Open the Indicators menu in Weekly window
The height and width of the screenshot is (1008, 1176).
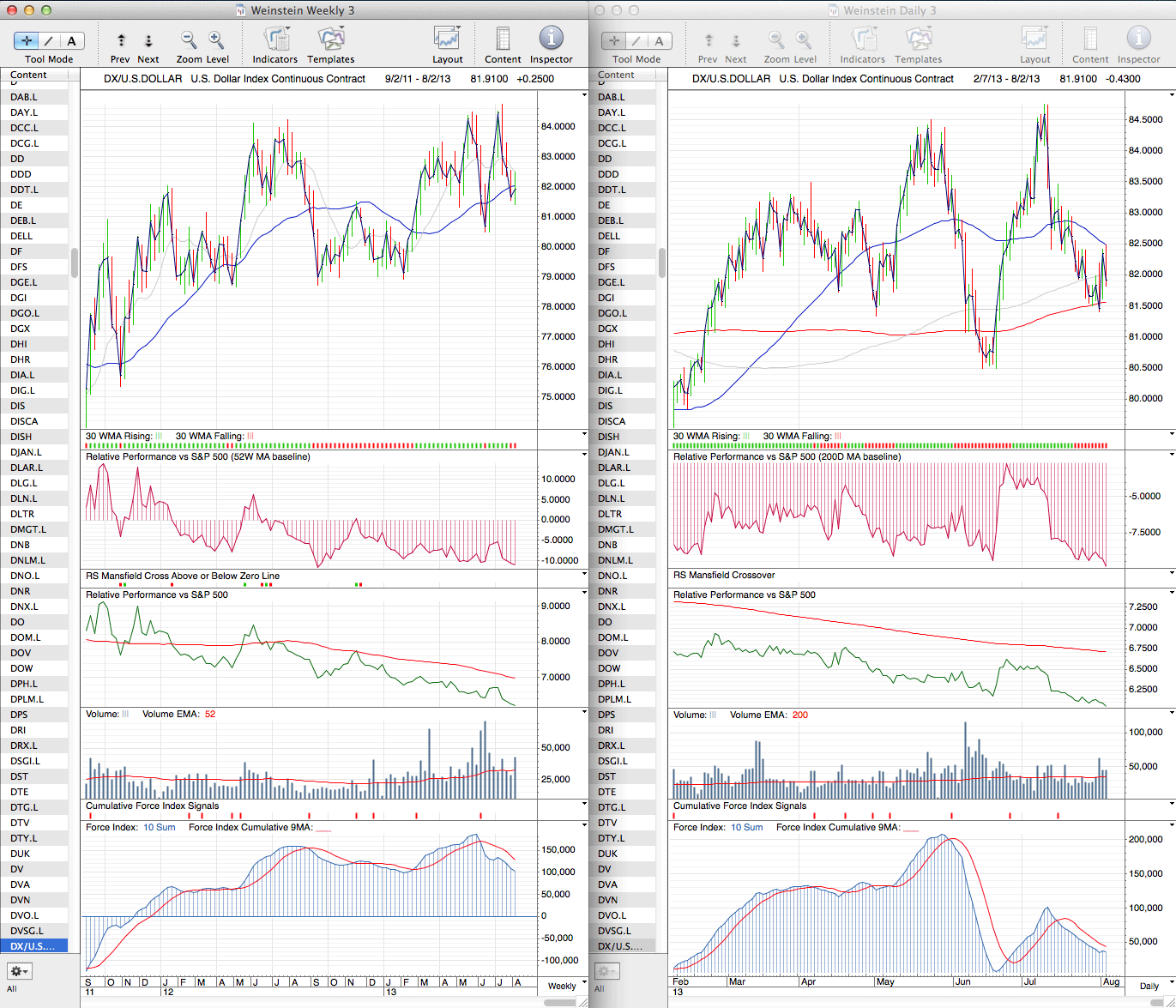click(275, 40)
